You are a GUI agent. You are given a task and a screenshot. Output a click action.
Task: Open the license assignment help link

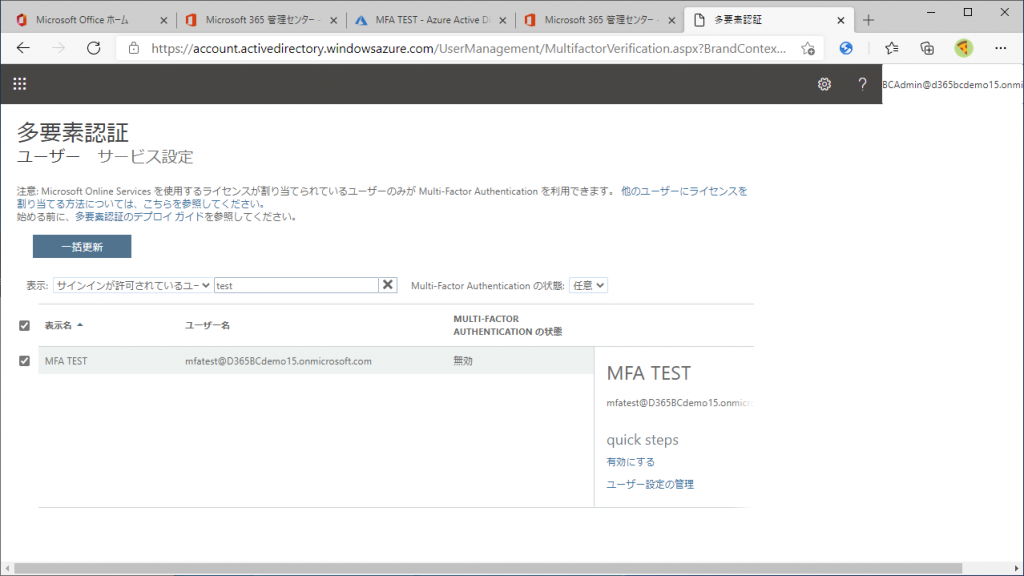click(382, 197)
